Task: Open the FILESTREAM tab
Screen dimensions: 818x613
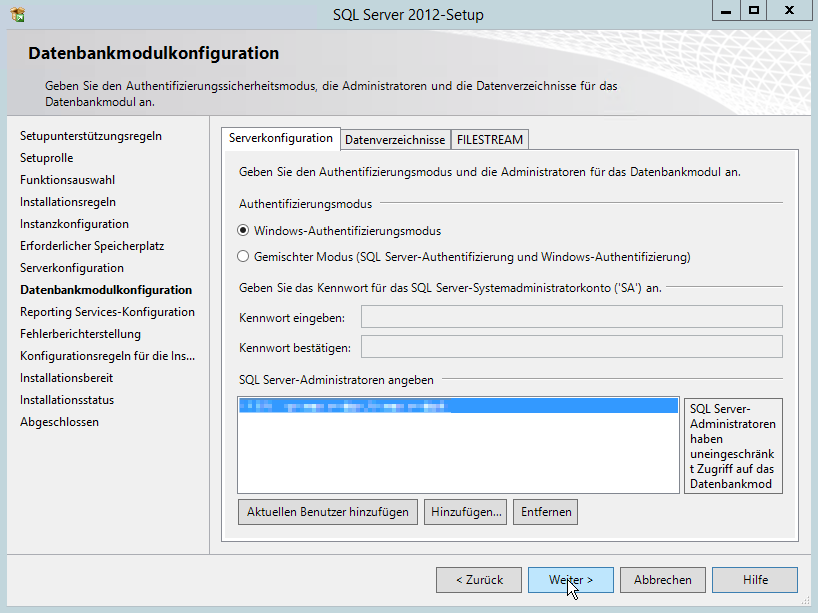Action: (489, 139)
